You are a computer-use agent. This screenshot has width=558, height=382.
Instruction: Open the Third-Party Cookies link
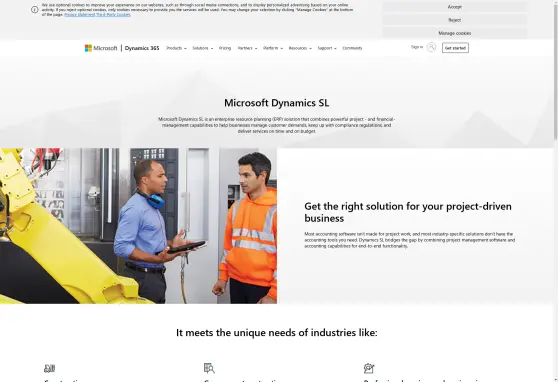pyautogui.click(x=113, y=15)
